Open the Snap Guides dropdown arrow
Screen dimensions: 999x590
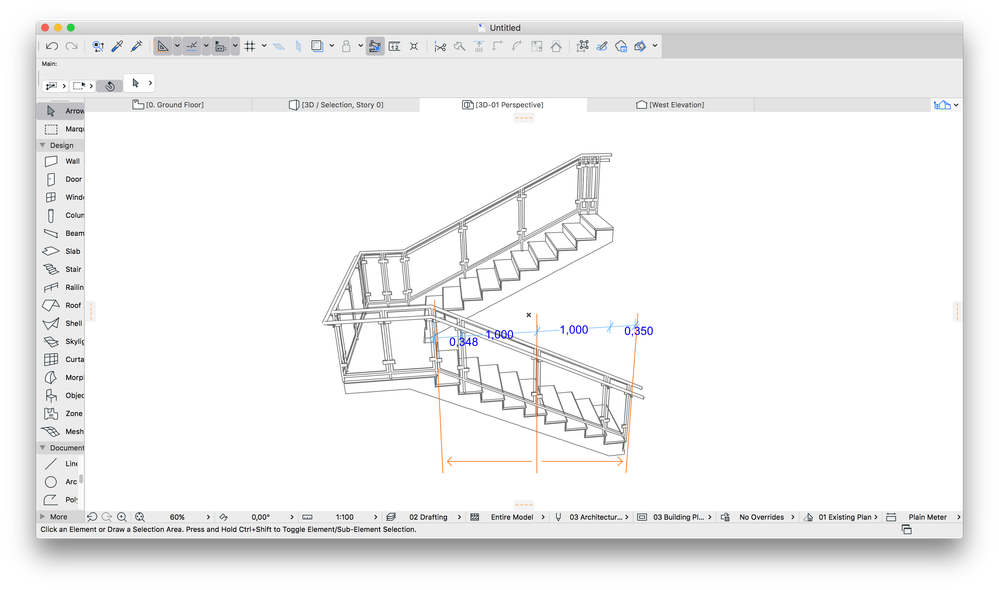206,46
